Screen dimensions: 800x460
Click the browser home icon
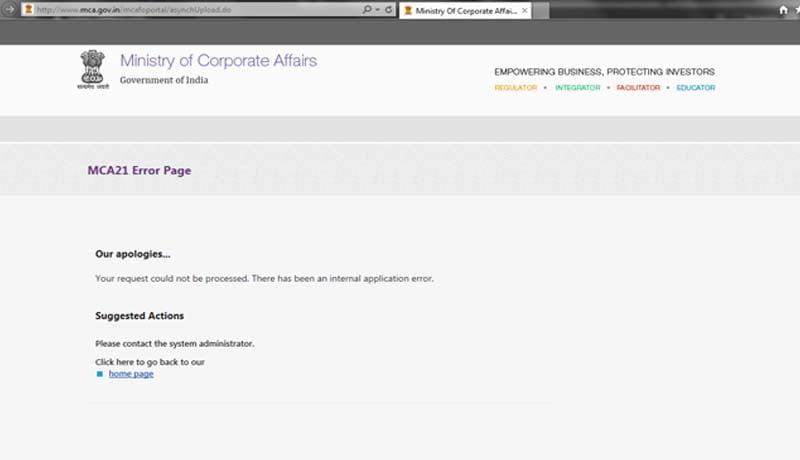[x=783, y=10]
